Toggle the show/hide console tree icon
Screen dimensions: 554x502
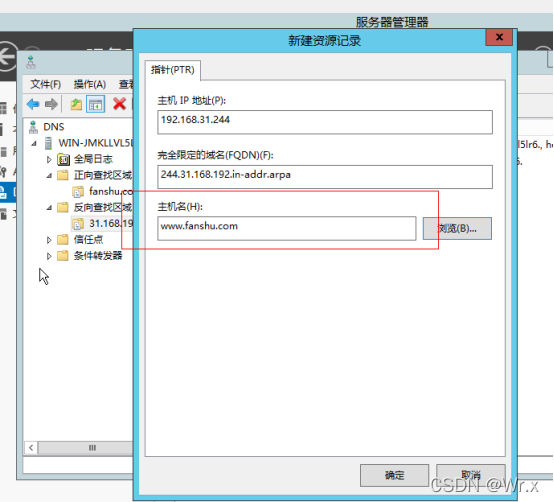(x=95, y=104)
